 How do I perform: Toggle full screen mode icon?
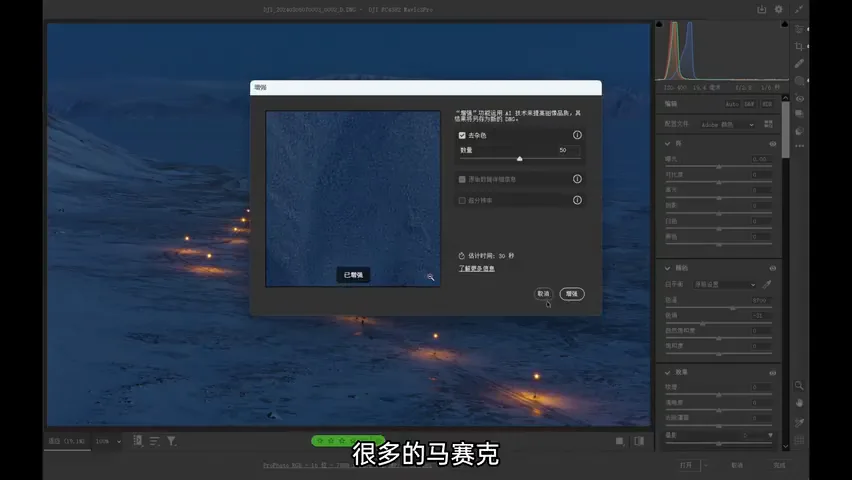pos(799,9)
